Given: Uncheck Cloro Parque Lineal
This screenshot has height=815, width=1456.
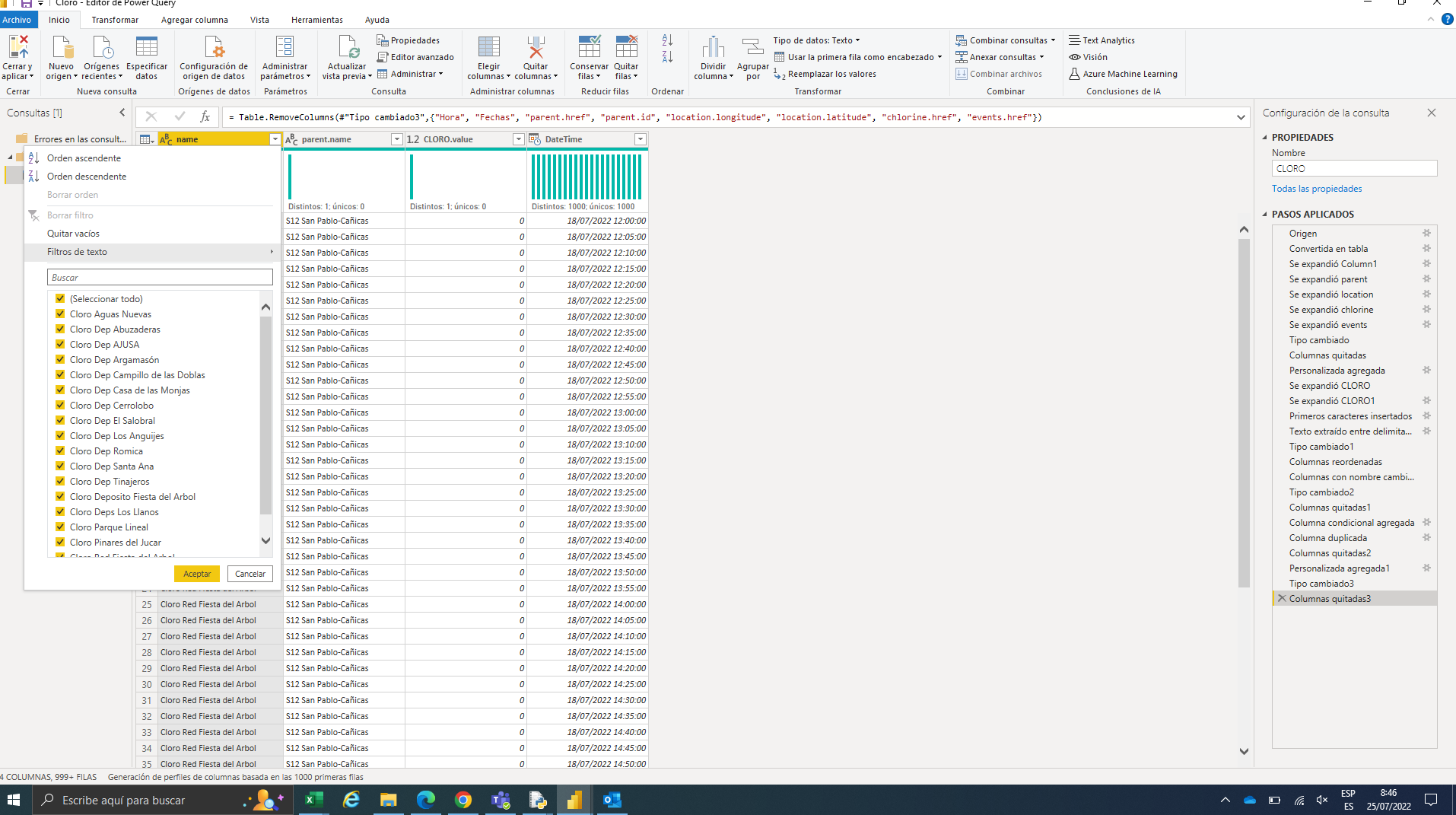Looking at the screenshot, I should (60, 527).
